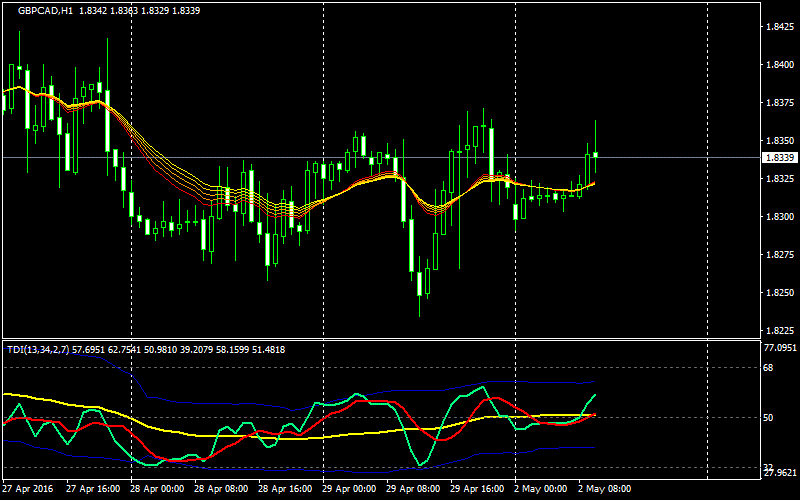This screenshot has height=500, width=800.
Task: Click the 1.8225 price scale label
Action: point(780,331)
